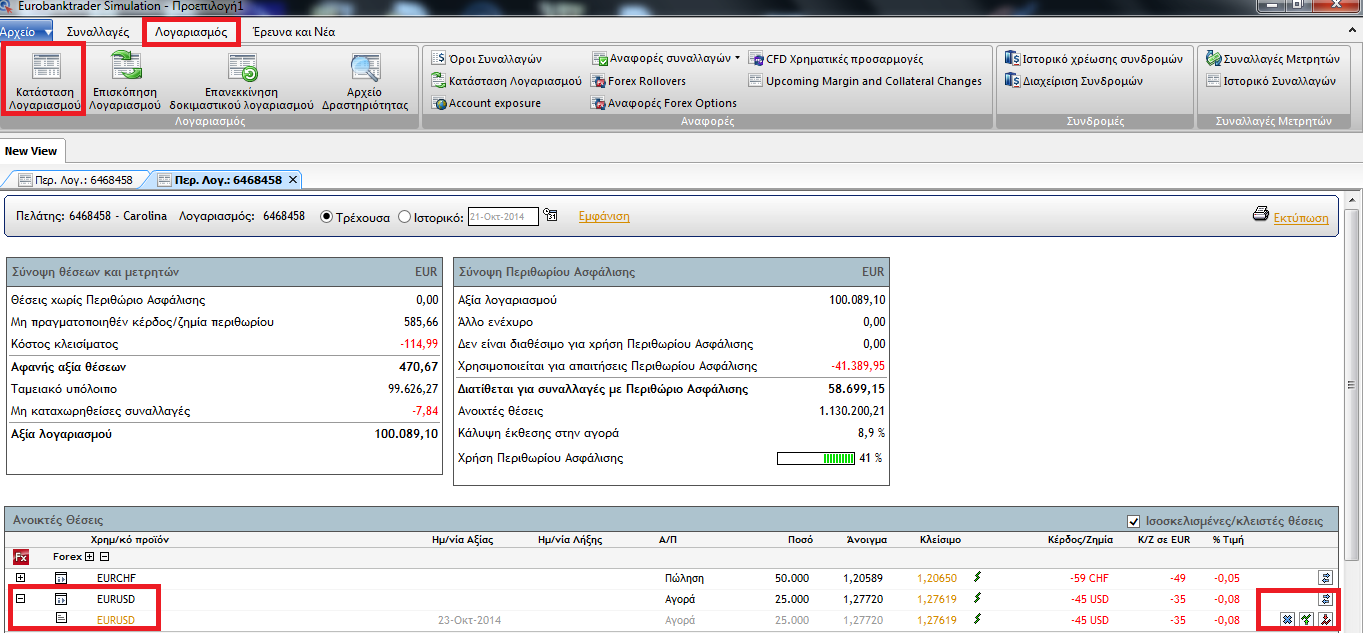Click the Ποσό column header

(799, 539)
